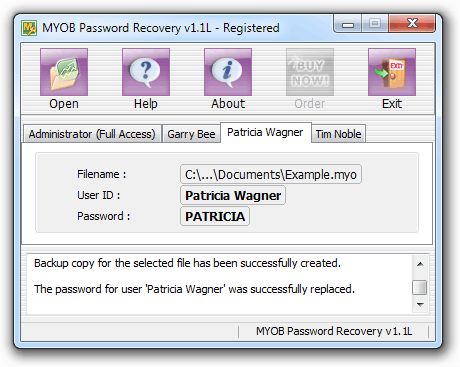Switch to Administrator (Full Access) tab
Viewport: 460px width, 367px height.
(92, 134)
